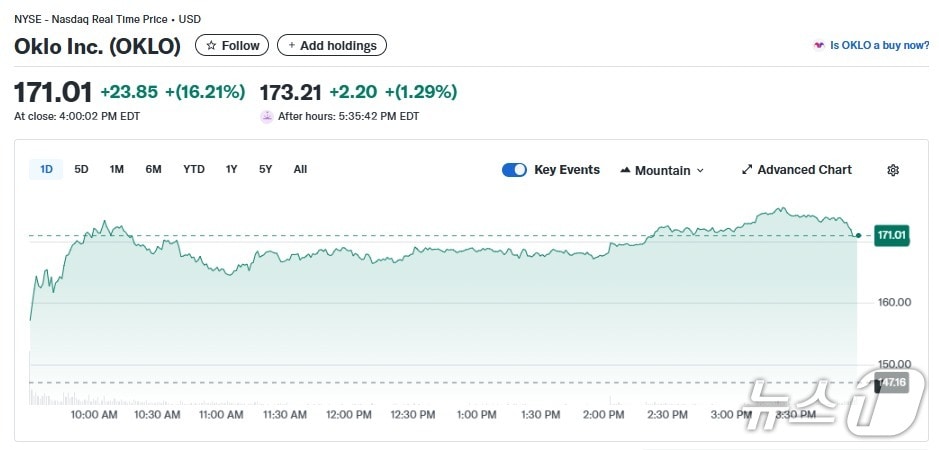
Task: Click the 171.01 current price label on chart
Action: [891, 236]
